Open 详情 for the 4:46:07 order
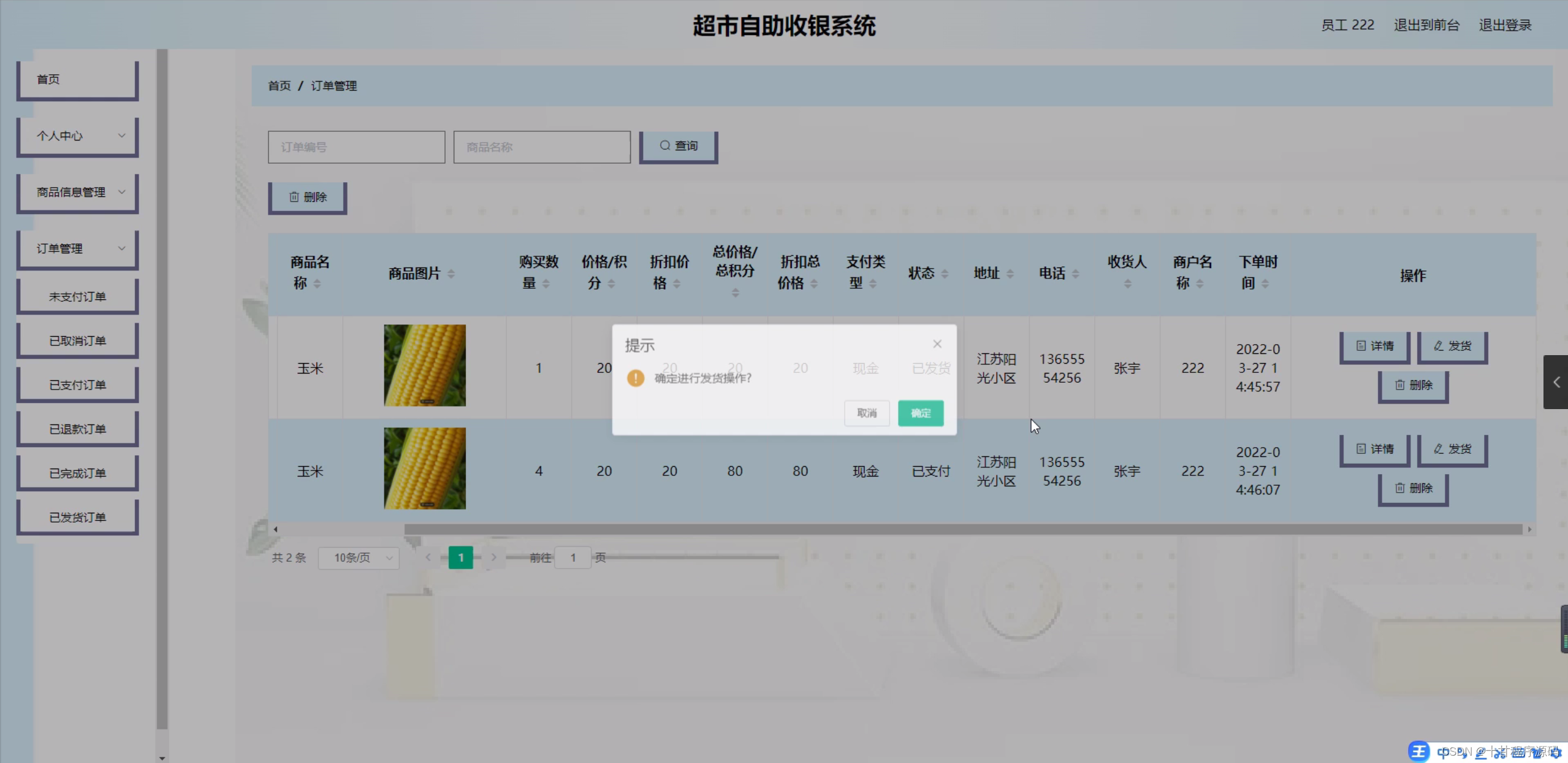The image size is (1568, 763). click(x=1375, y=450)
